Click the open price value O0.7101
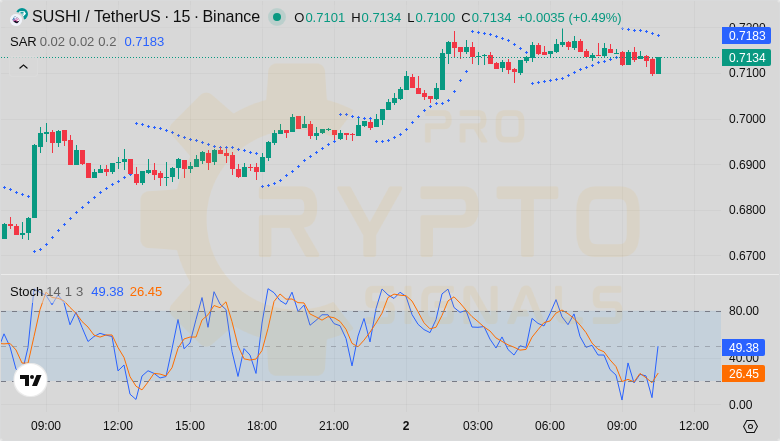This screenshot has height=441, width=780. click(319, 18)
